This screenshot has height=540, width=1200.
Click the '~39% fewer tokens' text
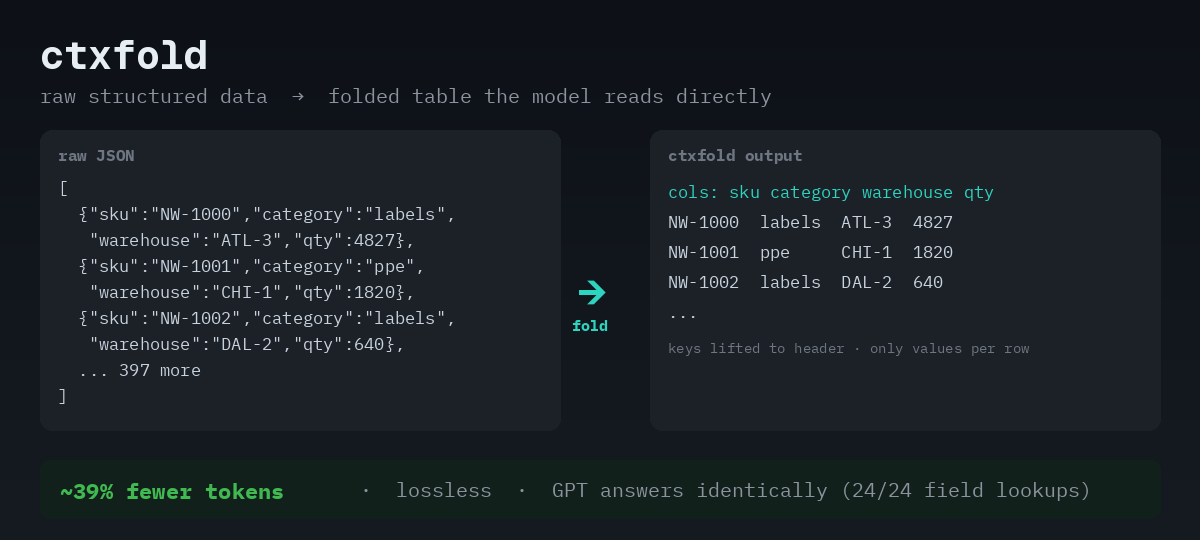coord(172,491)
